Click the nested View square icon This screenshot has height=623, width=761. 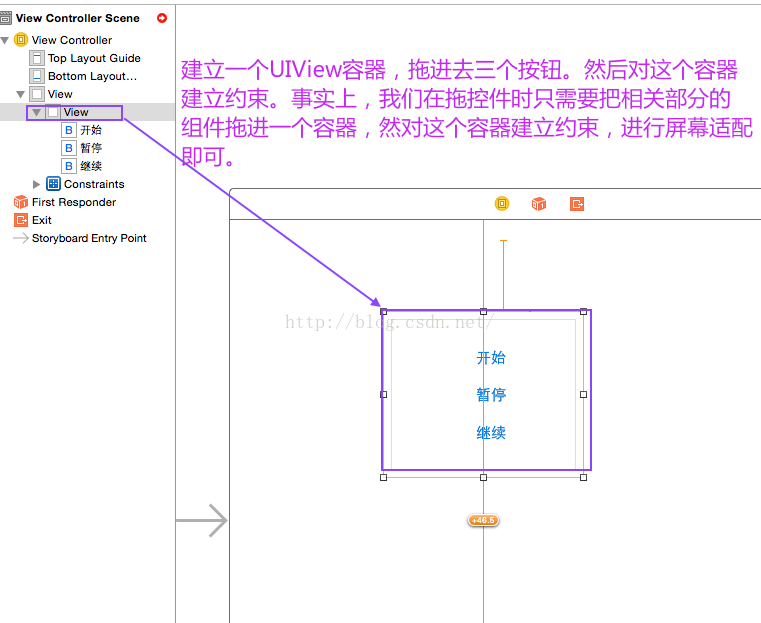[53, 112]
